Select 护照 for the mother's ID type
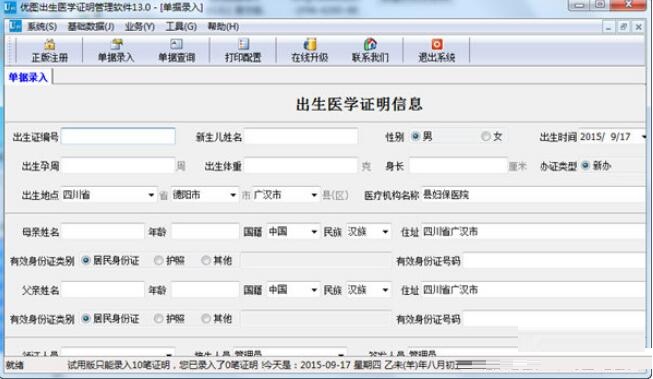653x379 pixels. pyautogui.click(x=158, y=260)
